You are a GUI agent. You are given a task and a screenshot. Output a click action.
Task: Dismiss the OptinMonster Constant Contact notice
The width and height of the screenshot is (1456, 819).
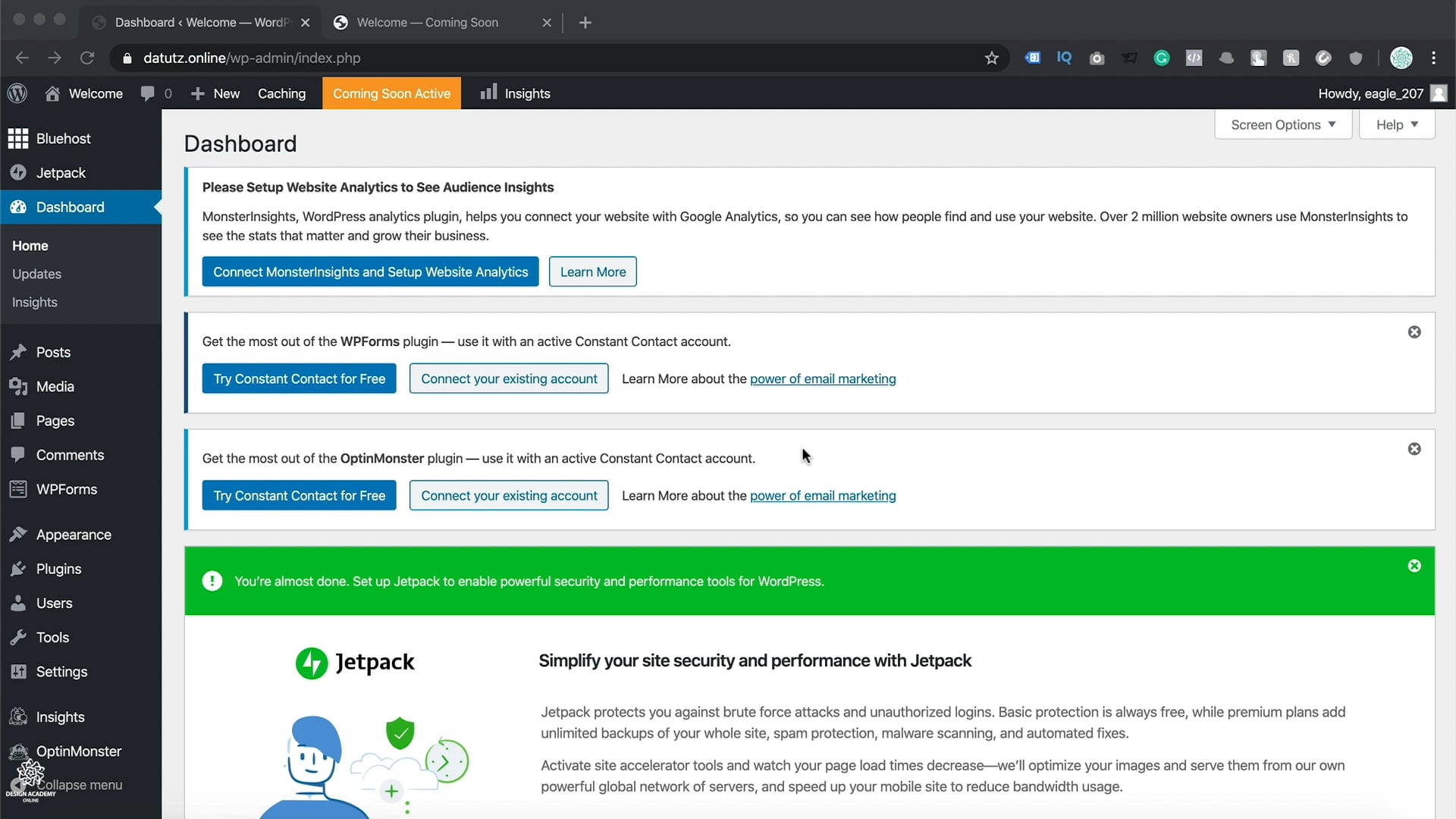(1414, 449)
